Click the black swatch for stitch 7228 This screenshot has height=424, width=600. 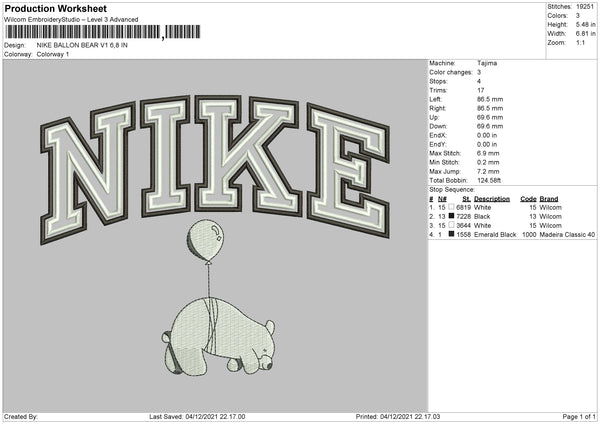452,216
